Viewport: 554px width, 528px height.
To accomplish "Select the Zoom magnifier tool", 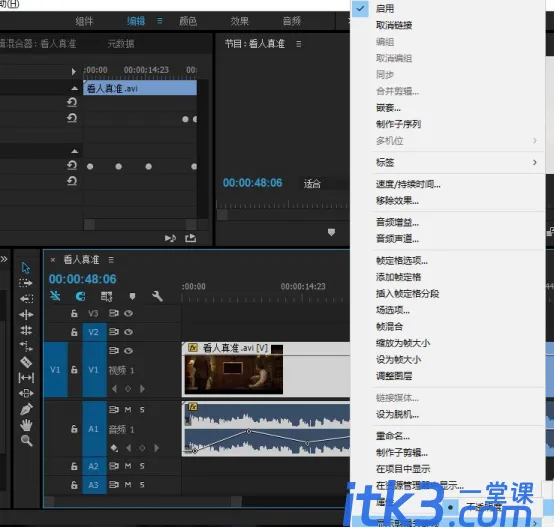I will (x=26, y=441).
